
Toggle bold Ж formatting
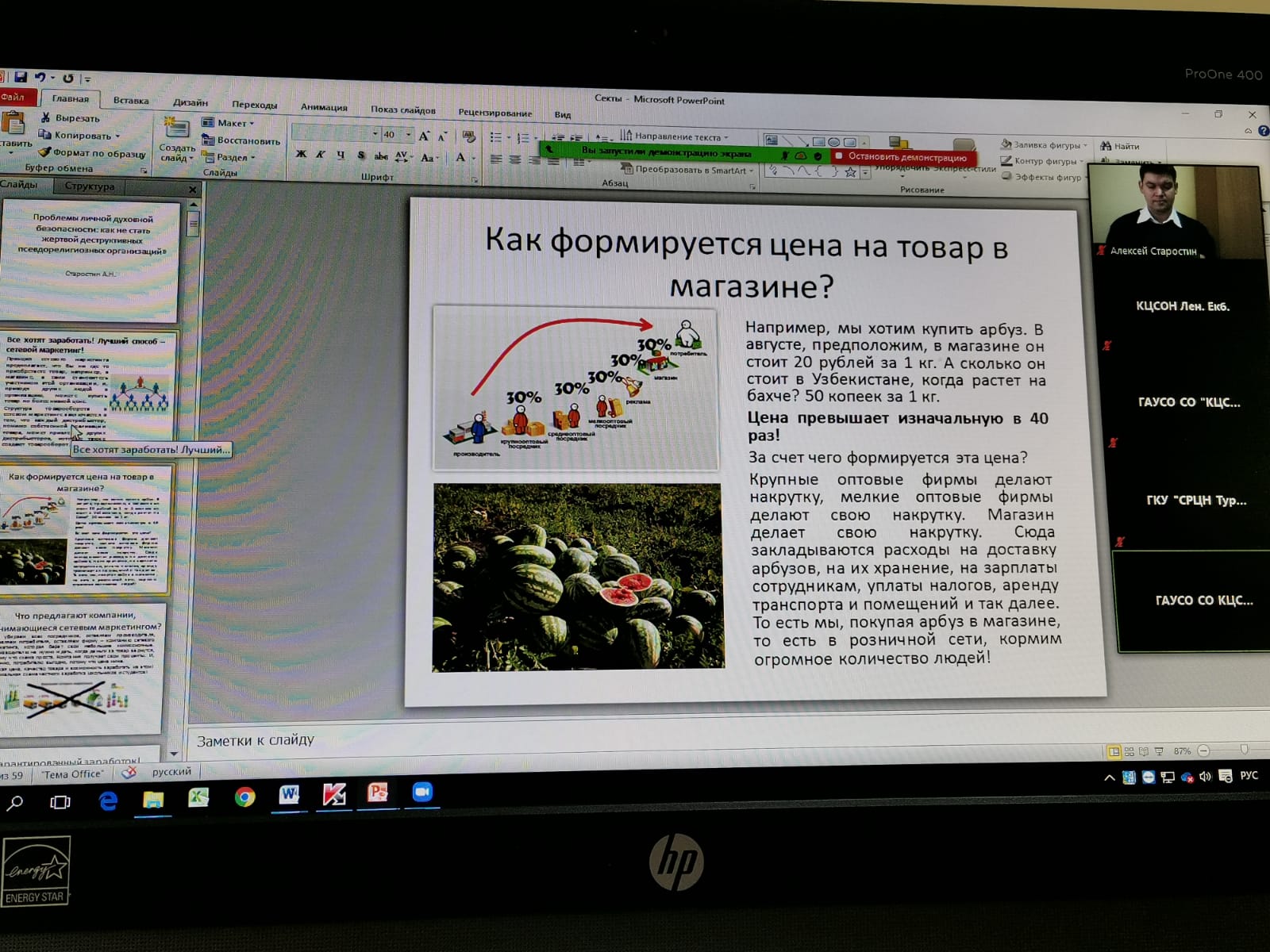pyautogui.click(x=301, y=154)
